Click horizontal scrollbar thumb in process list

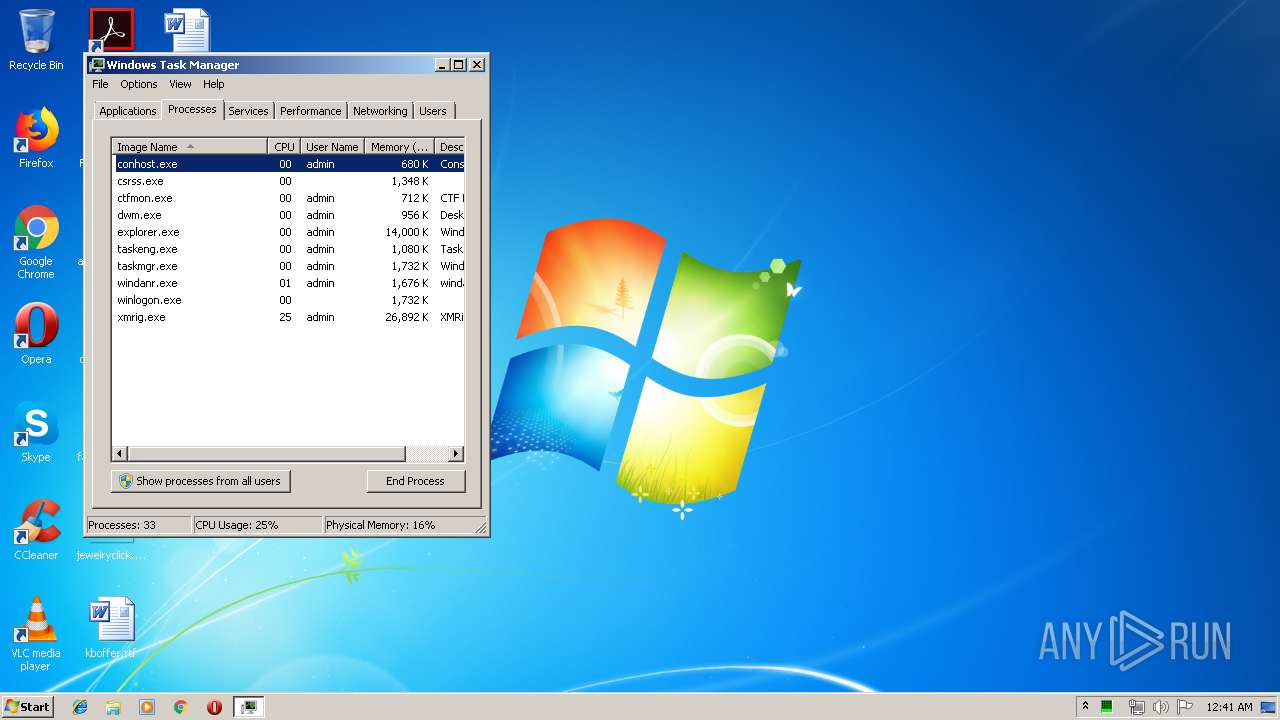[x=265, y=454]
